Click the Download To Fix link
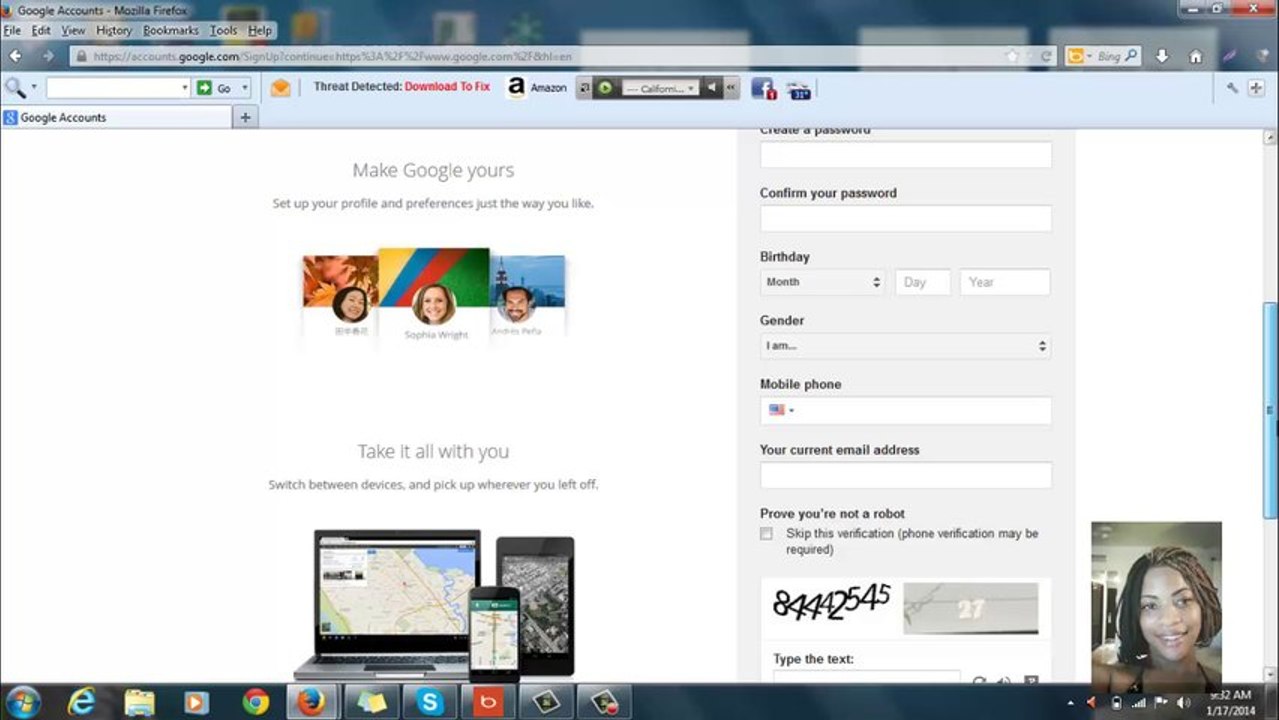Viewport: 1279px width, 720px height. pyautogui.click(x=447, y=87)
